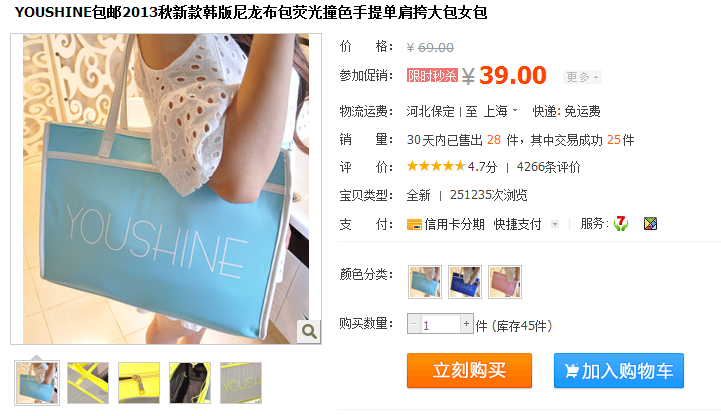Click the 限时秒杀 promotion badge

pyautogui.click(x=432, y=75)
